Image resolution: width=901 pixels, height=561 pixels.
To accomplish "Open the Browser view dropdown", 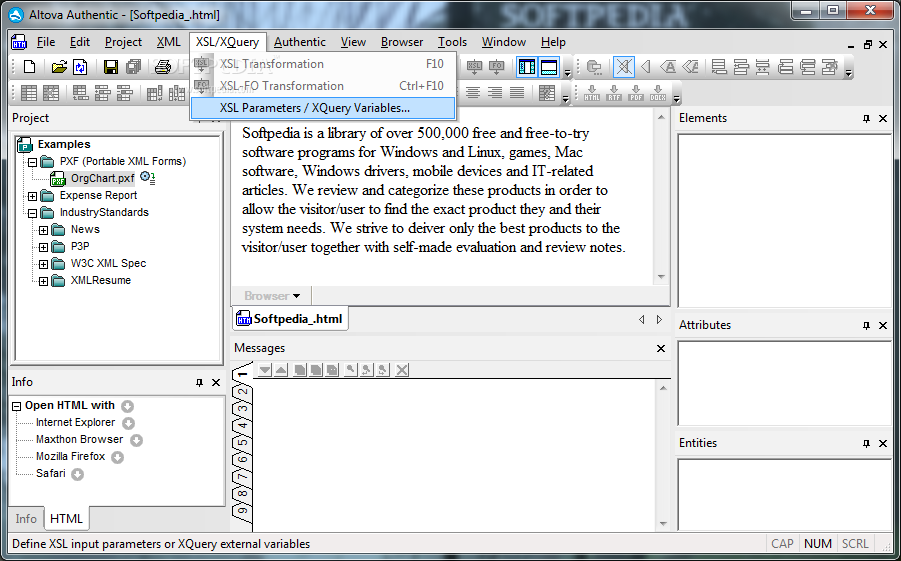I will (x=272, y=296).
